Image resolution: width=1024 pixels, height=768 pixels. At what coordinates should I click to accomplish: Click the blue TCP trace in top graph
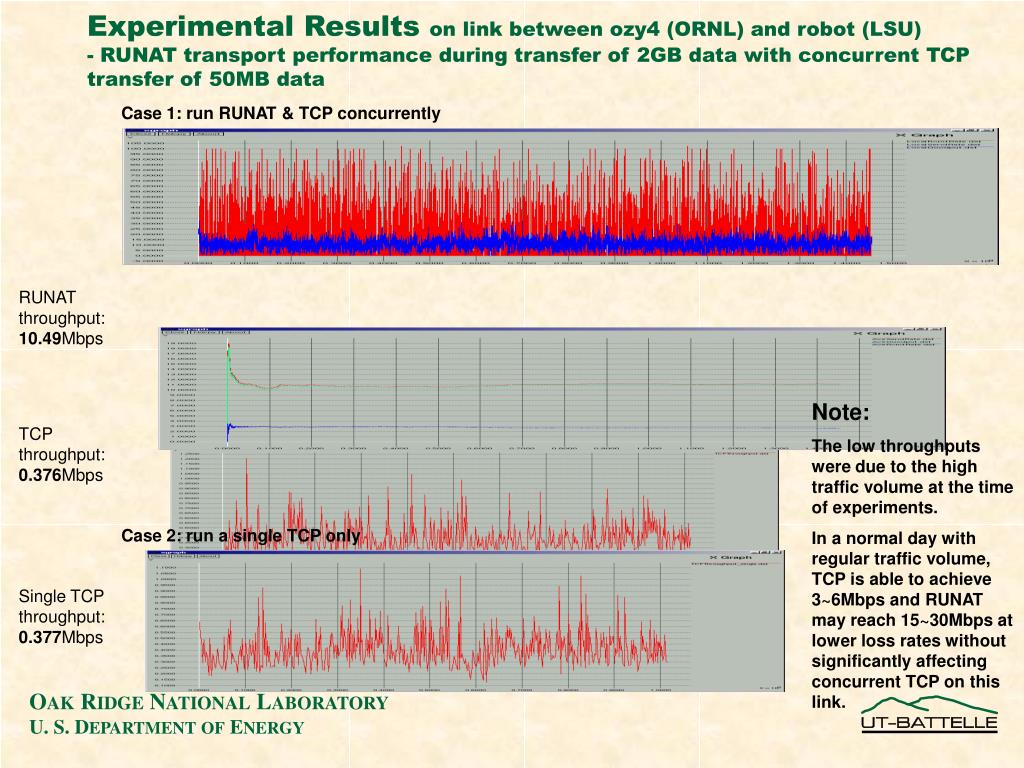coord(500,241)
